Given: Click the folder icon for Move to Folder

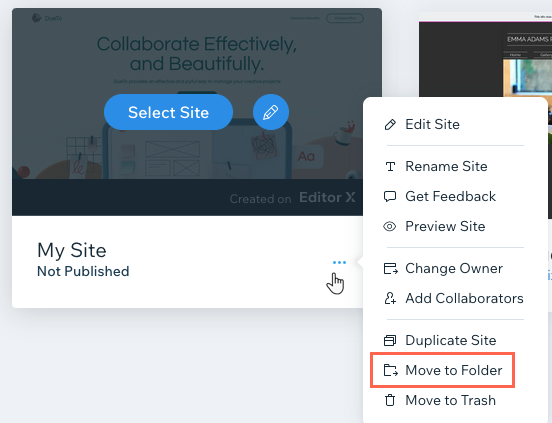Looking at the screenshot, I should [x=390, y=370].
